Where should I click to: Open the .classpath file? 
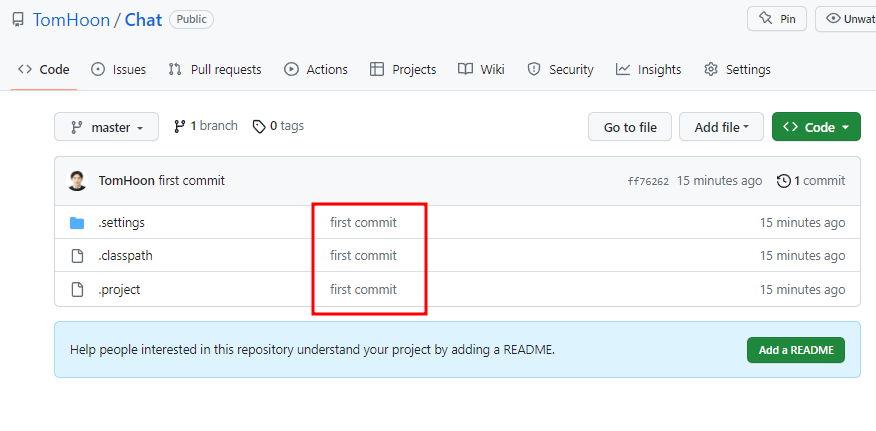[126, 255]
